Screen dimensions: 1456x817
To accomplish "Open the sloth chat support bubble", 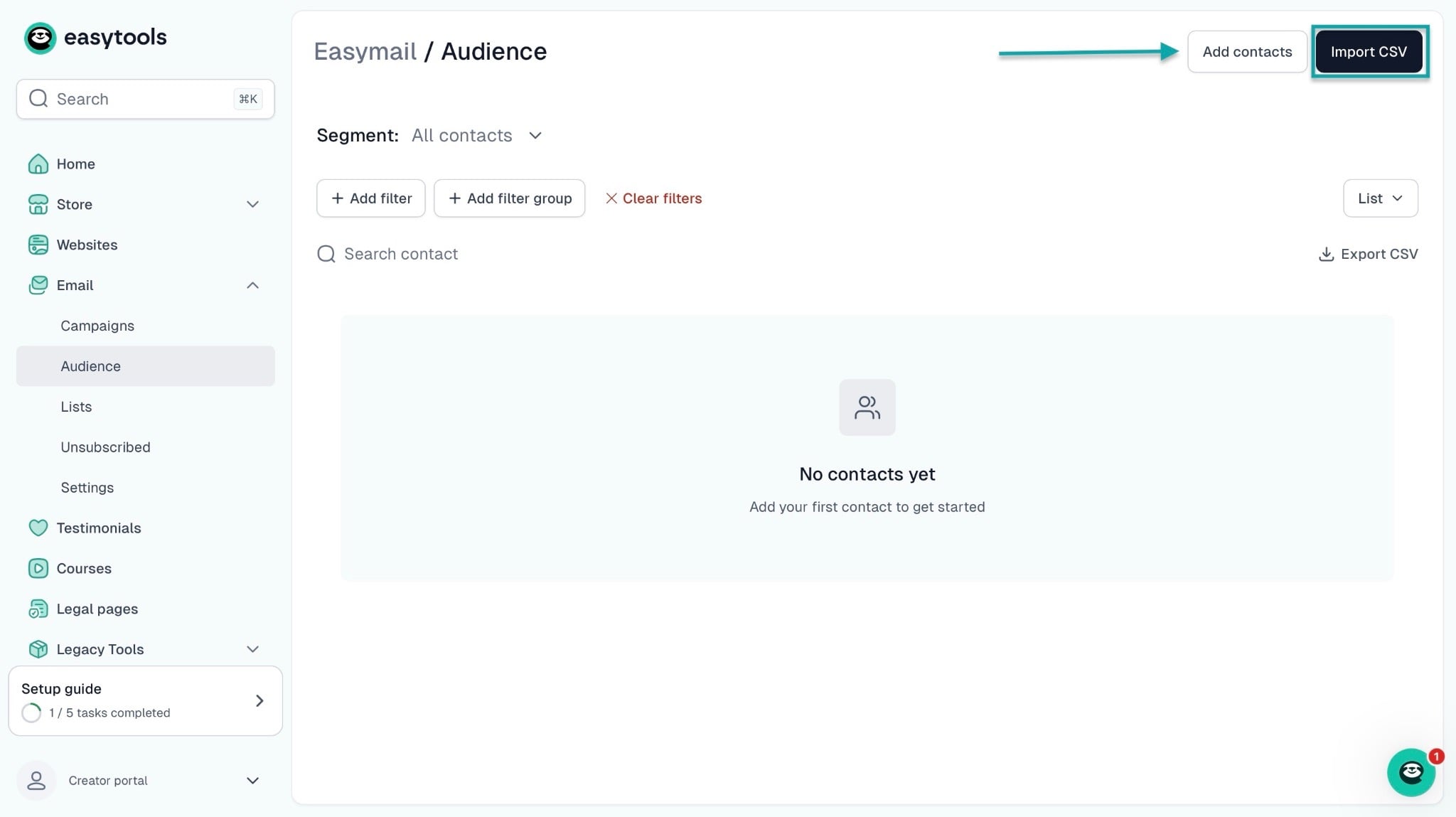I will point(1411,772).
